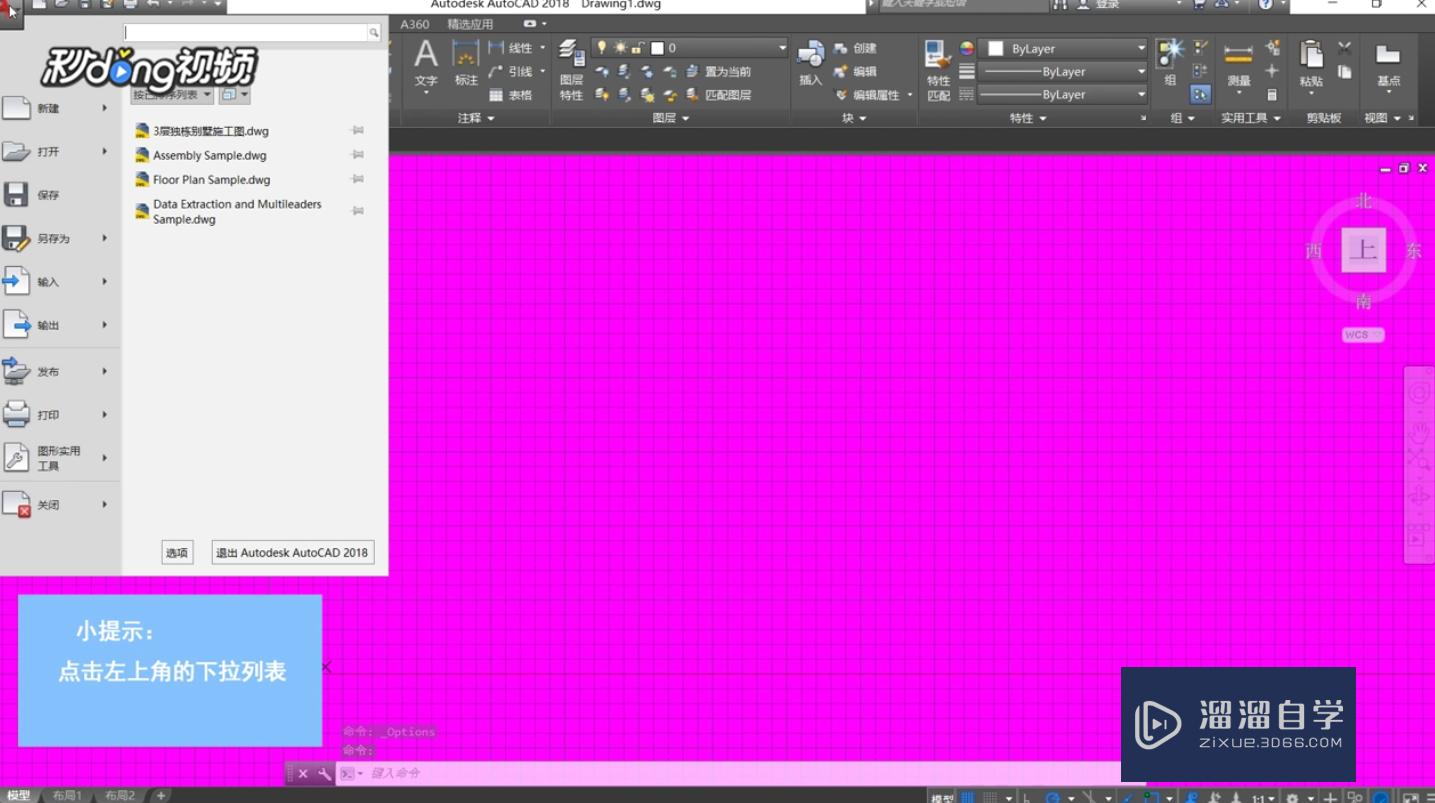Click the copy icon in the 剪贴板 panel
The height and width of the screenshot is (803, 1435).
pyautogui.click(x=1345, y=72)
